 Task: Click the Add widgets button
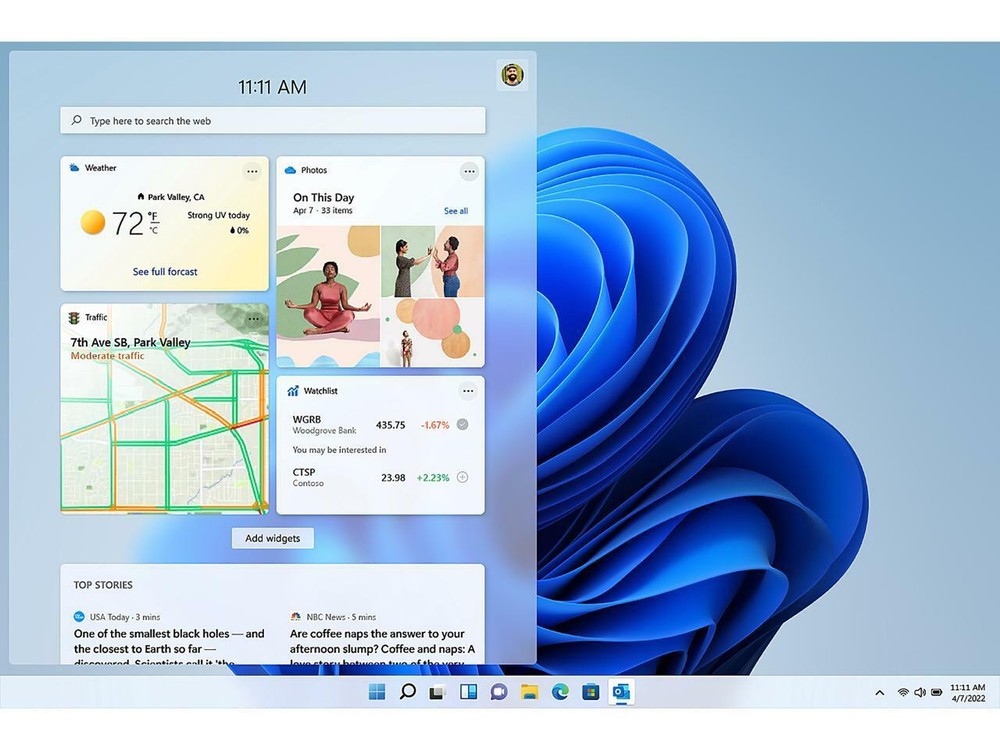click(x=272, y=538)
